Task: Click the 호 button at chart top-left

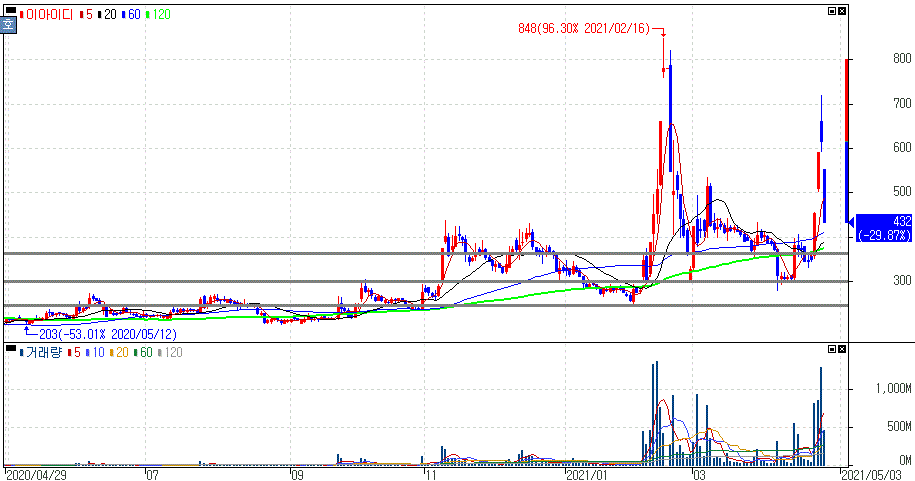Action: pos(8,25)
